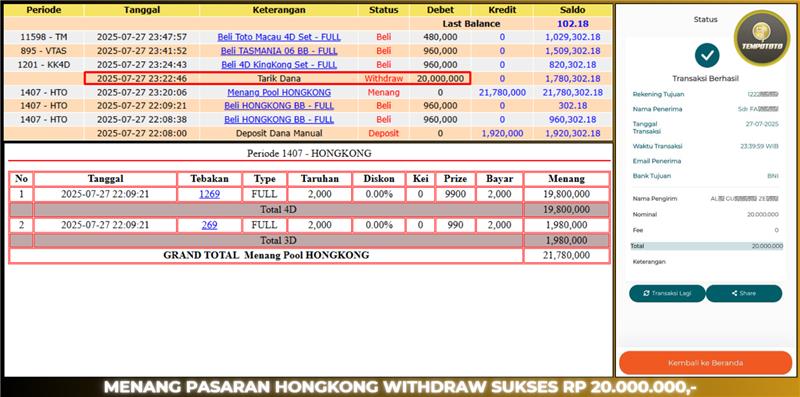Click the Menang status cell

(384, 92)
